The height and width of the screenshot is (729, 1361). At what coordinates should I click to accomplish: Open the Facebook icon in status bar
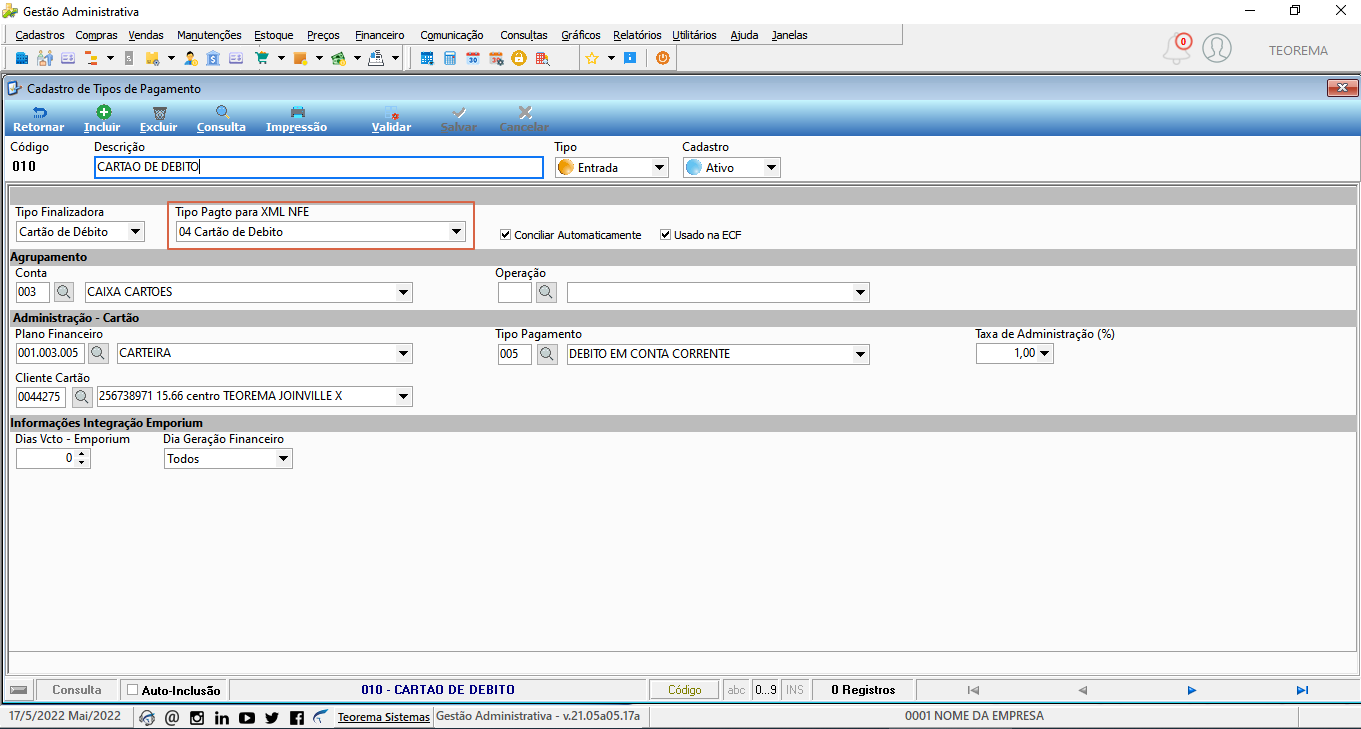(x=297, y=717)
